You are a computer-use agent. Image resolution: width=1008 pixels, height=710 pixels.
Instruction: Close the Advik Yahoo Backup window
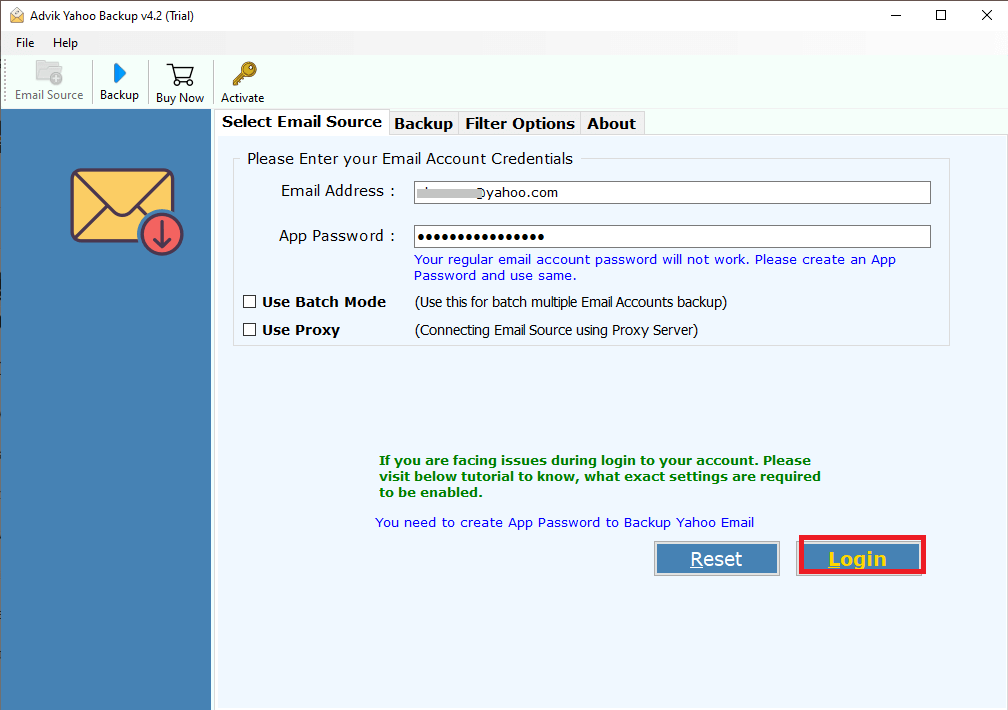tap(987, 15)
